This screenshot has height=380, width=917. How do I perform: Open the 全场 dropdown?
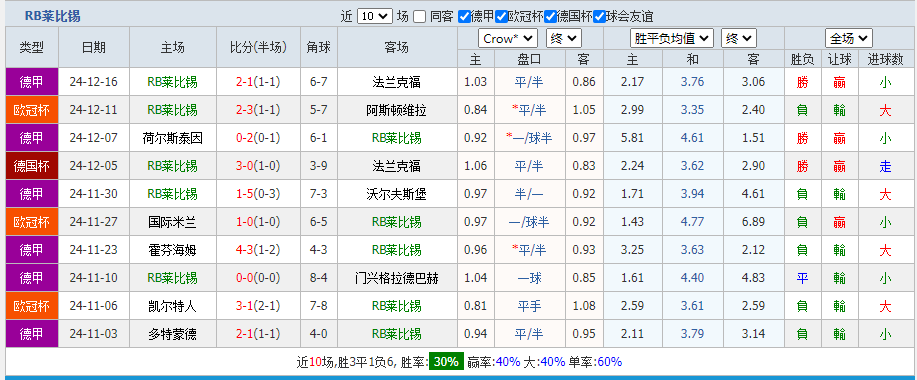pyautogui.click(x=849, y=39)
